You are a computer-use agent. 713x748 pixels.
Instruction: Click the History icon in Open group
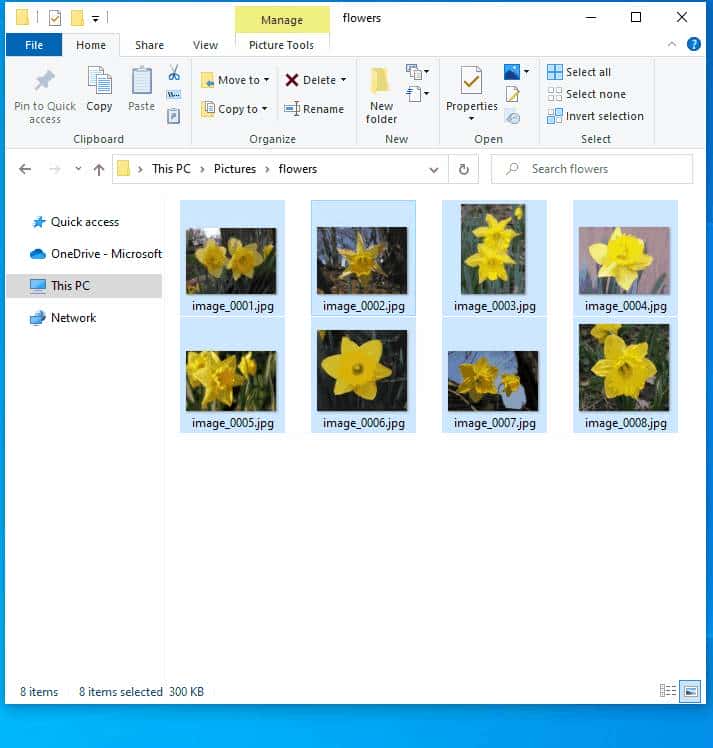click(x=513, y=116)
